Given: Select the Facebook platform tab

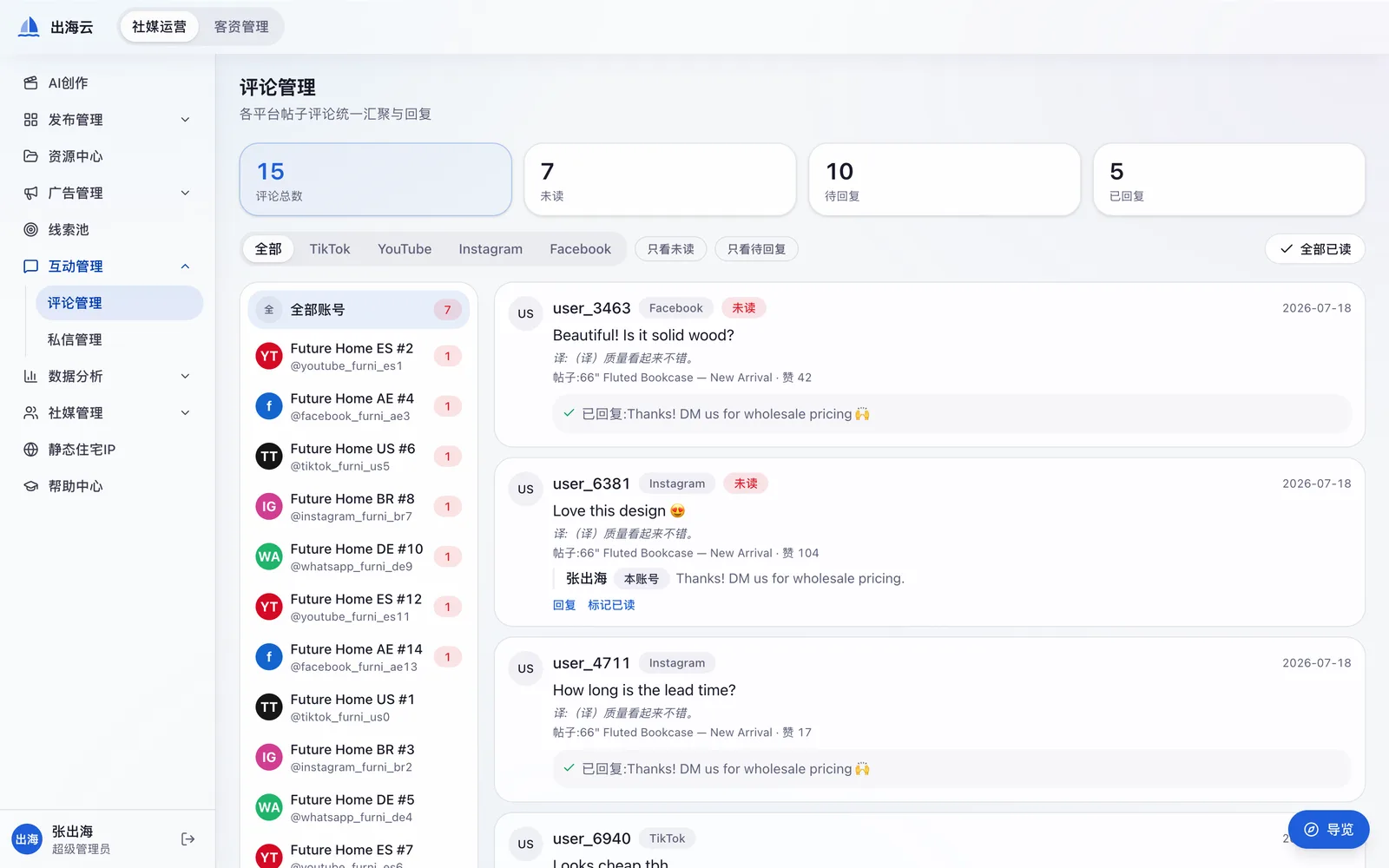Looking at the screenshot, I should click(x=580, y=249).
